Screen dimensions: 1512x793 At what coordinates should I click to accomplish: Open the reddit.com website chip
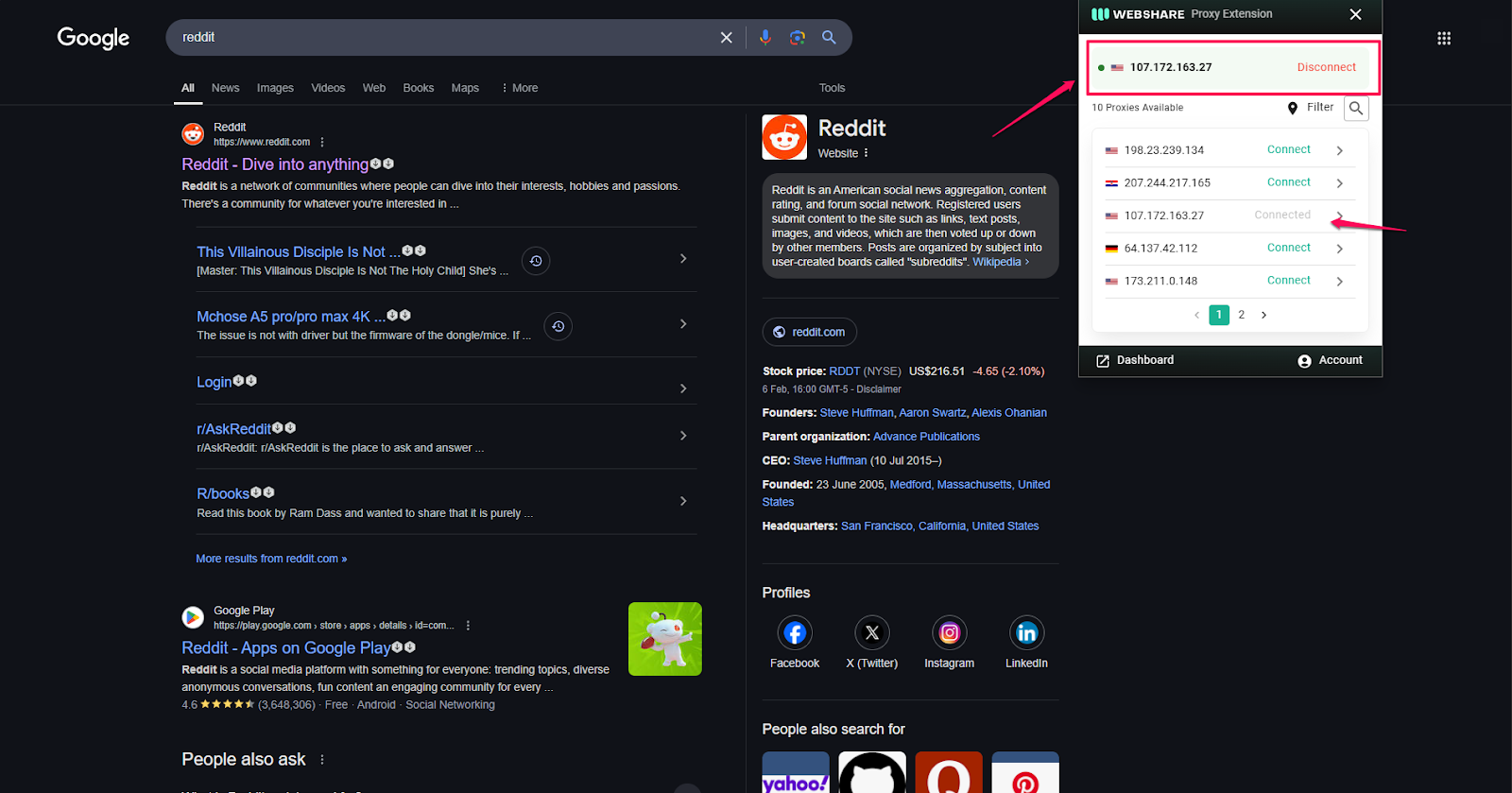pos(810,332)
